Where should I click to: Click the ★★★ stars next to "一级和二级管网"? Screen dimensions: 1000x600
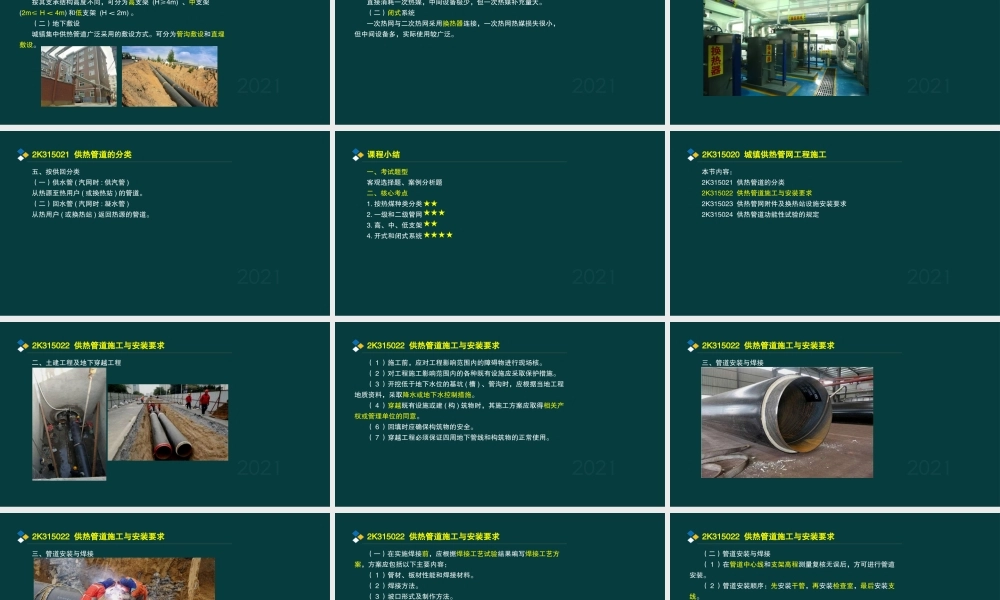(x=436, y=212)
